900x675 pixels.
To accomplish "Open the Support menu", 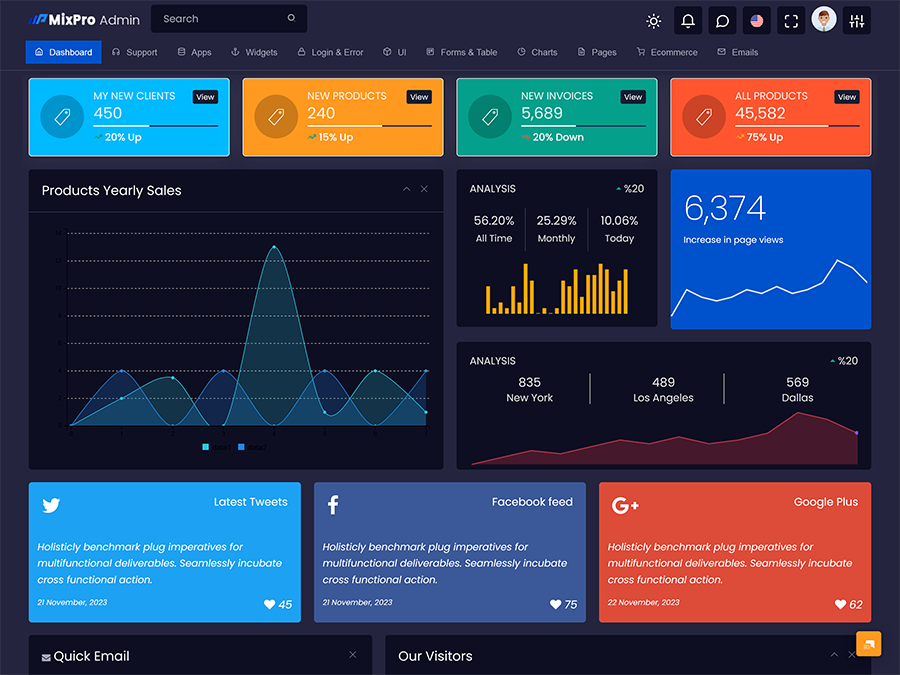I will tap(135, 52).
